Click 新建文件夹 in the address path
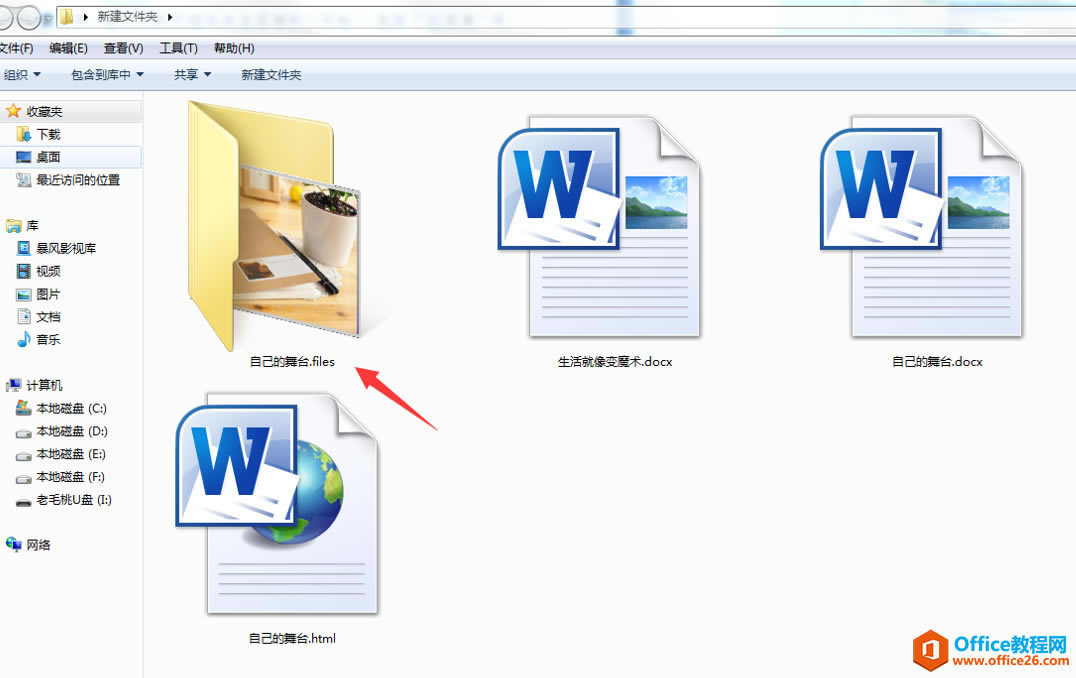Viewport: 1076px width, 678px height. [127, 16]
